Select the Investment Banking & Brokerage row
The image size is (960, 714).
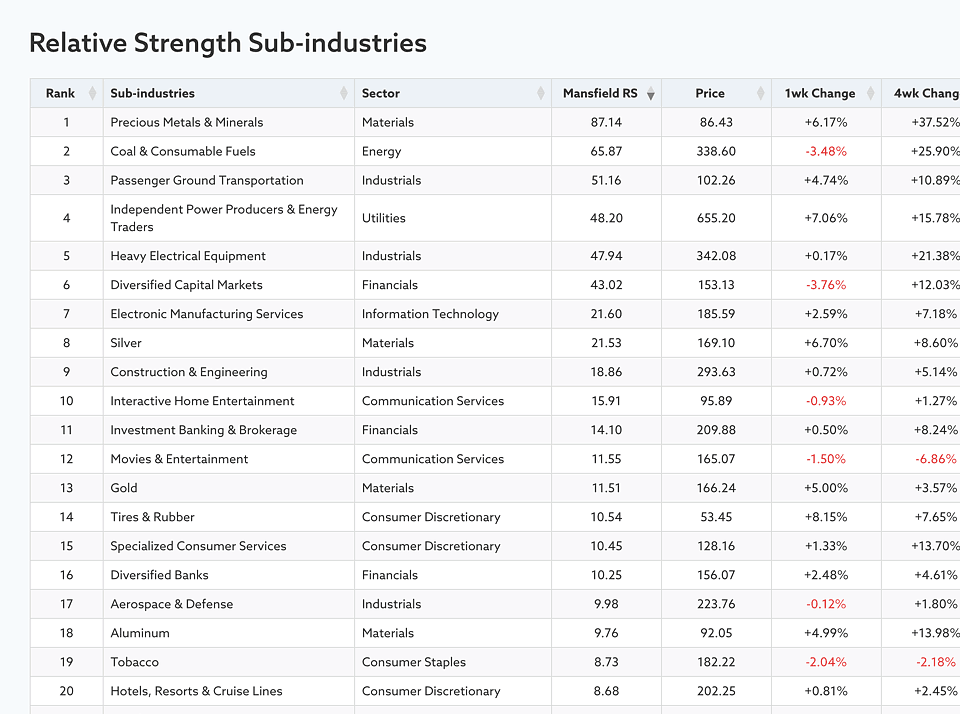coord(197,430)
